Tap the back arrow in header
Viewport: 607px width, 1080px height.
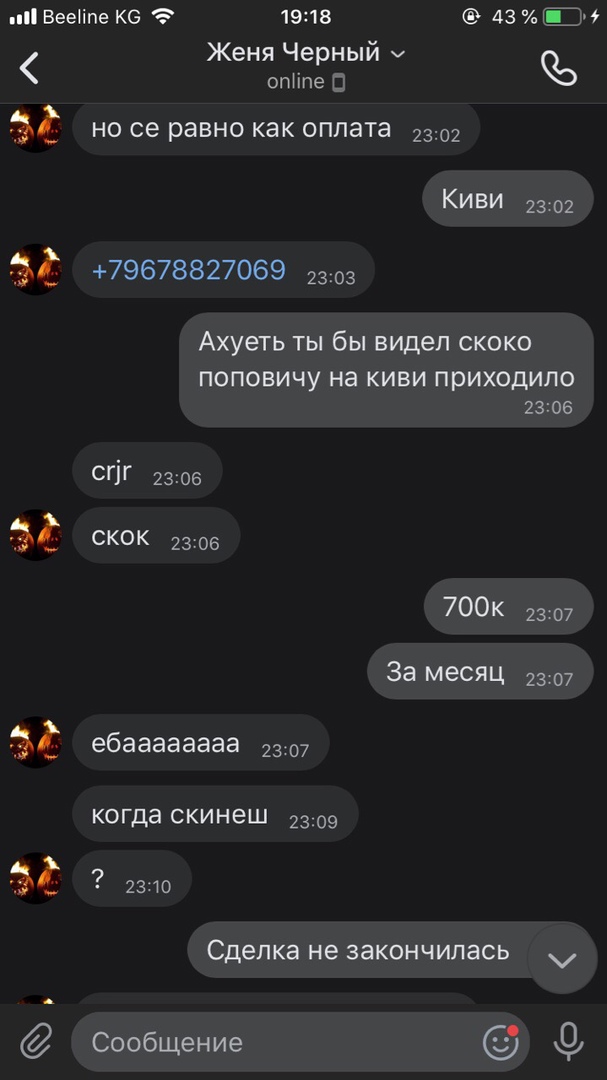[29, 68]
